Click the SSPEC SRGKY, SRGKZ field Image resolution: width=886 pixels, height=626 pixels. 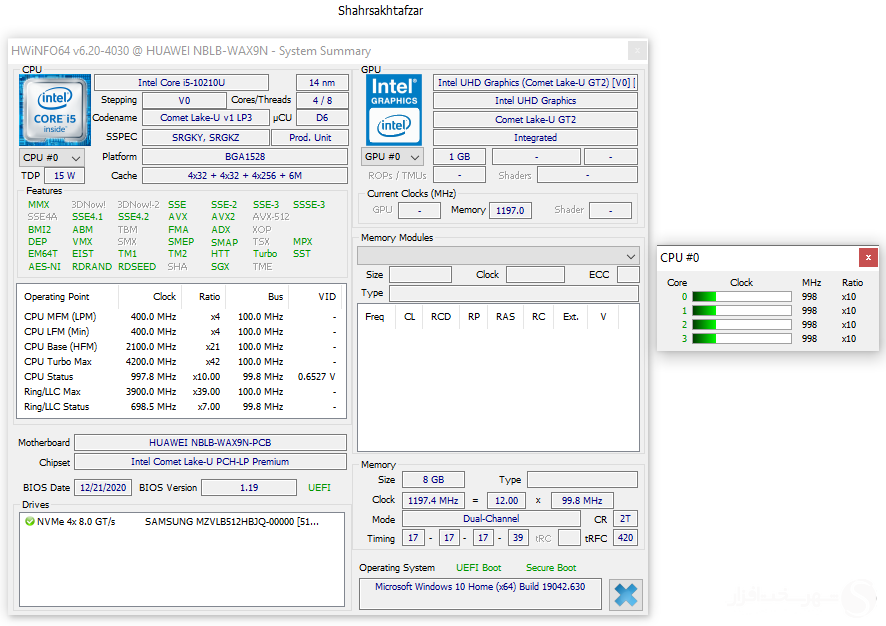click(x=206, y=137)
